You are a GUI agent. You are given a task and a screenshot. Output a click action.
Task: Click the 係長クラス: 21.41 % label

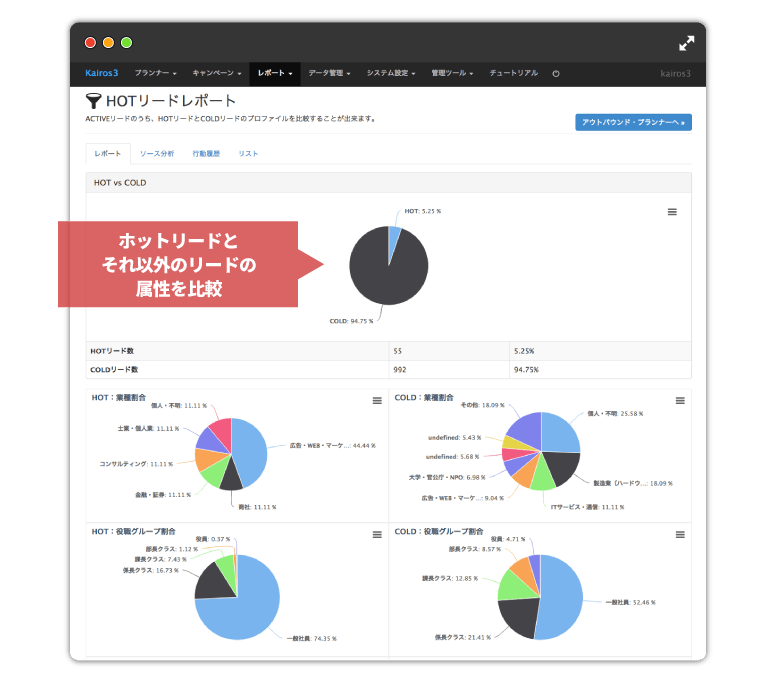pos(463,637)
